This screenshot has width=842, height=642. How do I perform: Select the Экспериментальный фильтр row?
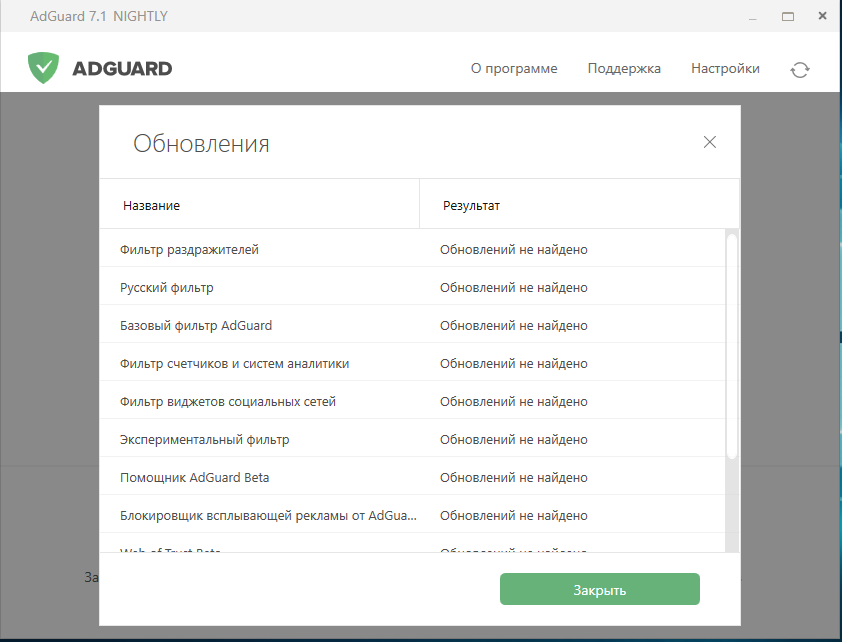point(412,439)
